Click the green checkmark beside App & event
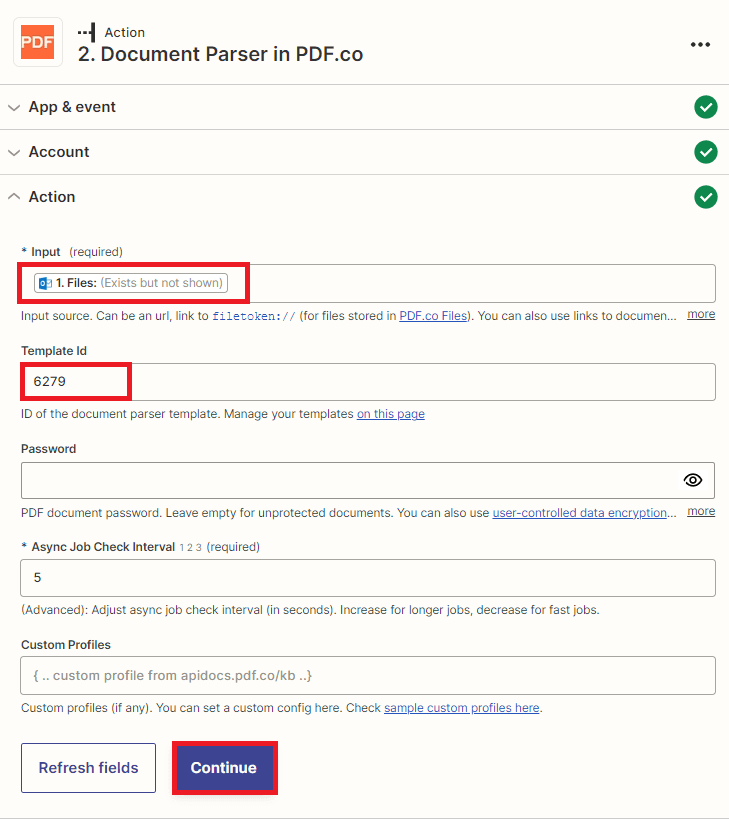 [706, 107]
